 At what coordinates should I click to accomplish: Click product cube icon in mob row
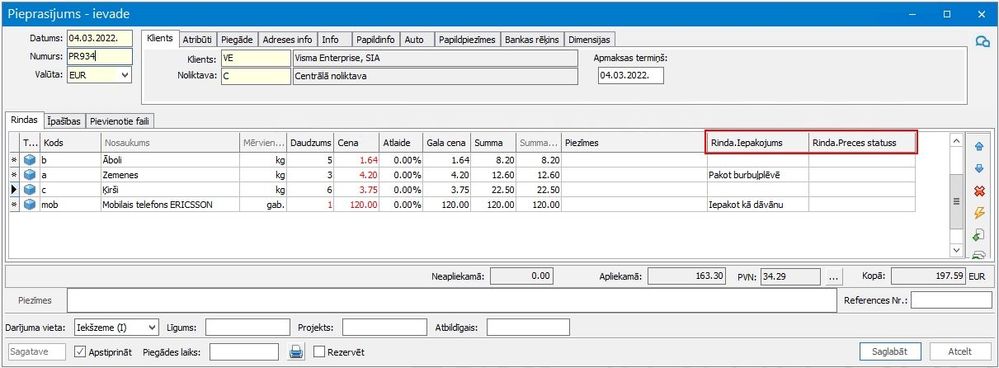pos(29,204)
